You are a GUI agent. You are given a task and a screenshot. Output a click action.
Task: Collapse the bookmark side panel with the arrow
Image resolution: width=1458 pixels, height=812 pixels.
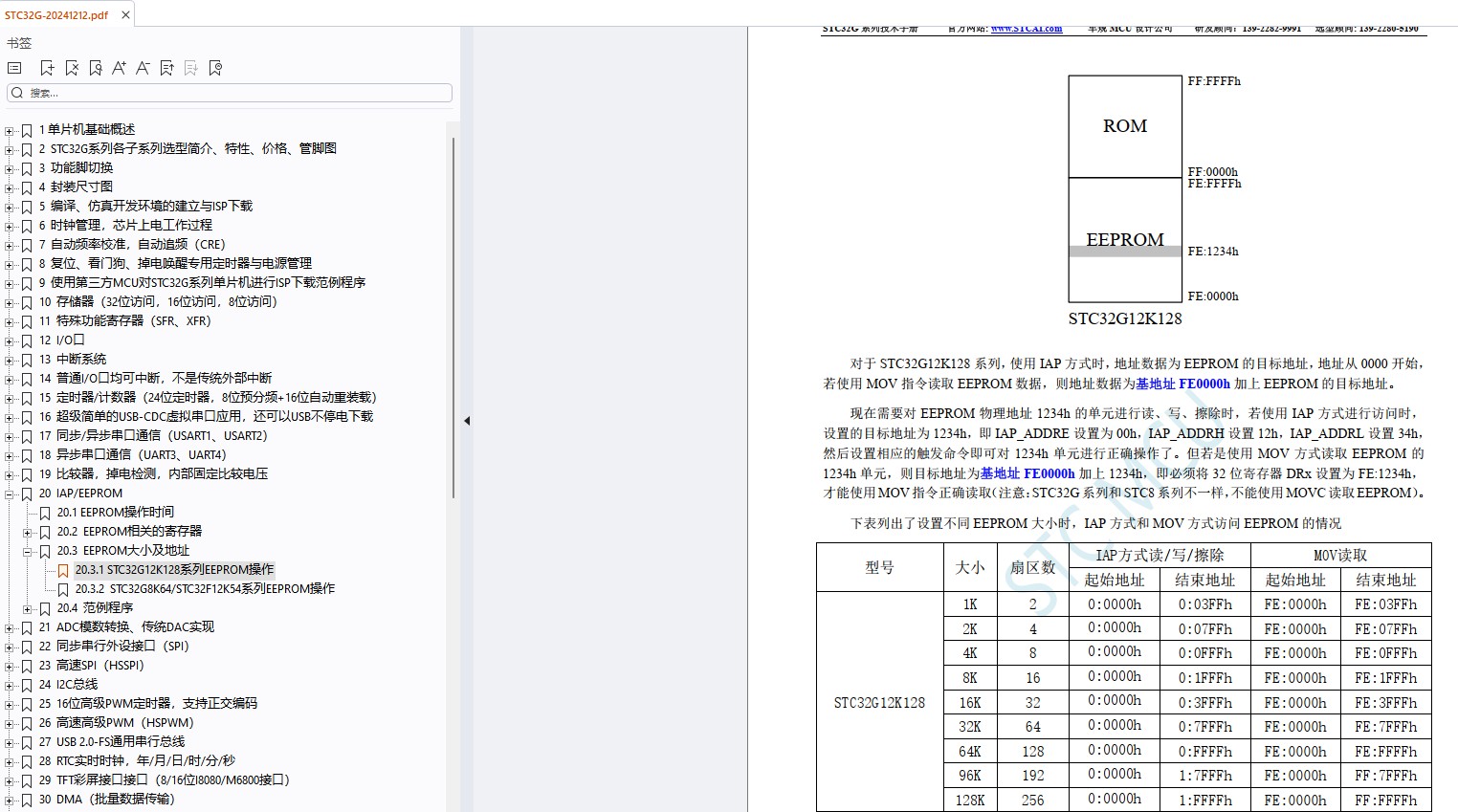point(467,421)
